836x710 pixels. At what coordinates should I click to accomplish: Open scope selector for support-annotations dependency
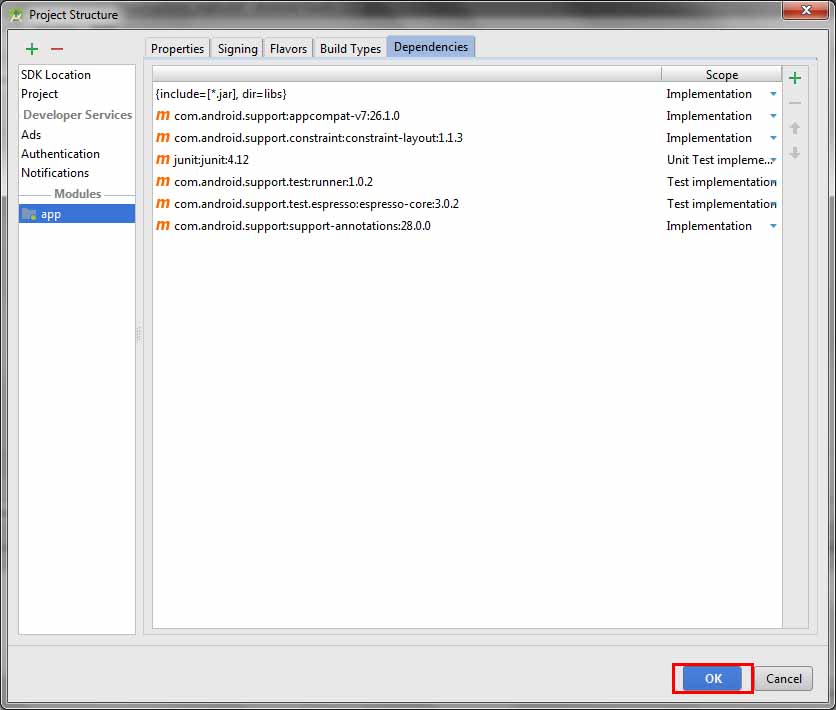pos(773,225)
